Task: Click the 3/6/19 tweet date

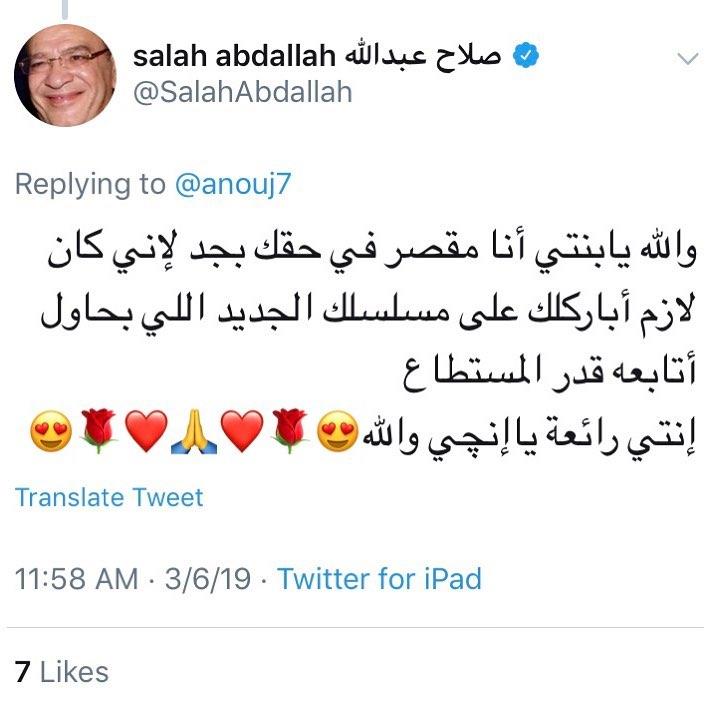Action: pyautogui.click(x=215, y=579)
